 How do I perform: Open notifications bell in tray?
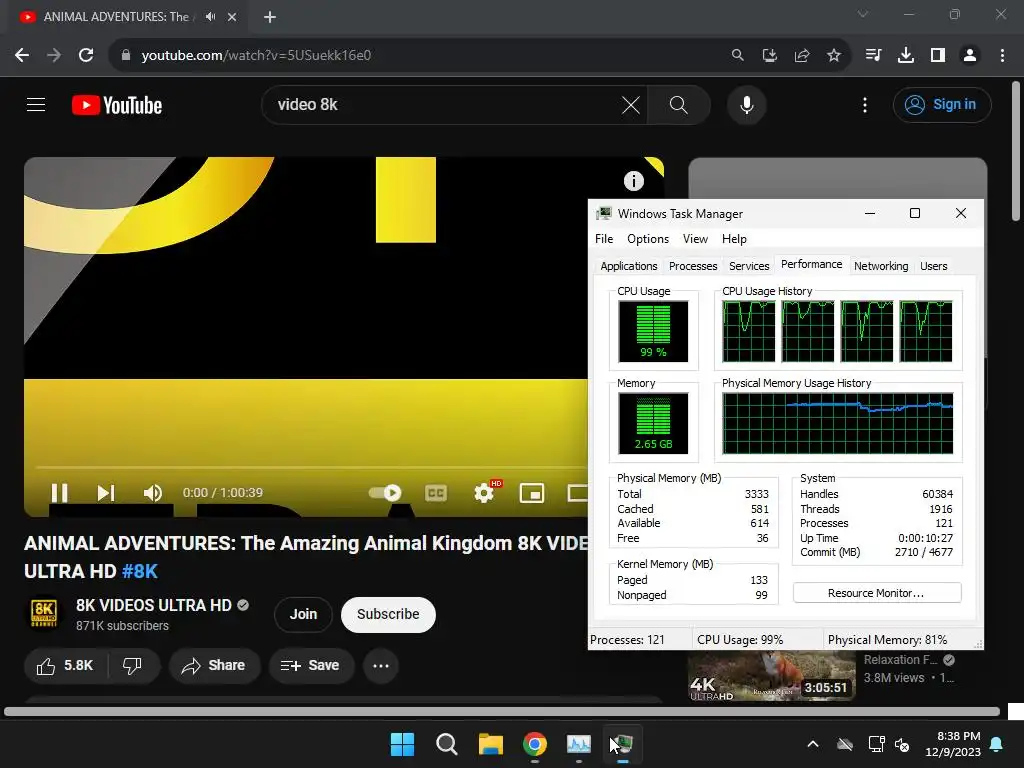[x=997, y=744]
